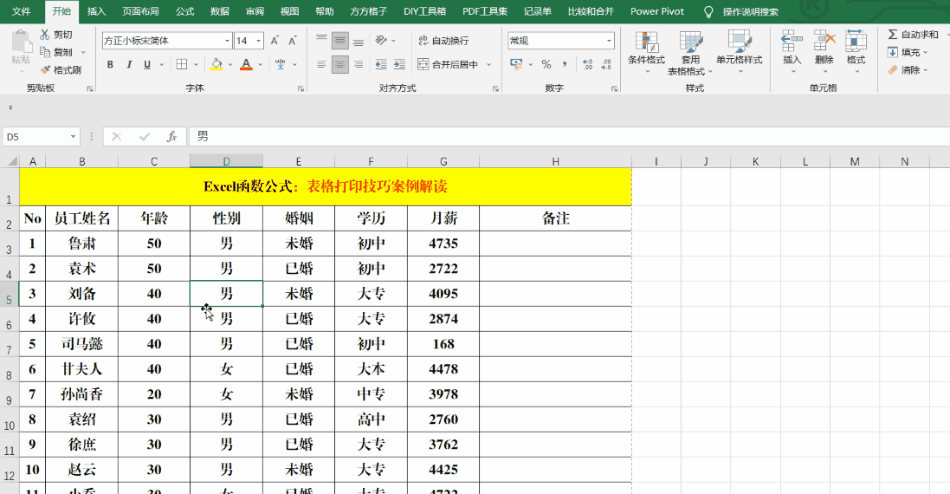This screenshot has width=950, height=494.
Task: Apply the yellow fill color bucket
Action: pyautogui.click(x=216, y=64)
